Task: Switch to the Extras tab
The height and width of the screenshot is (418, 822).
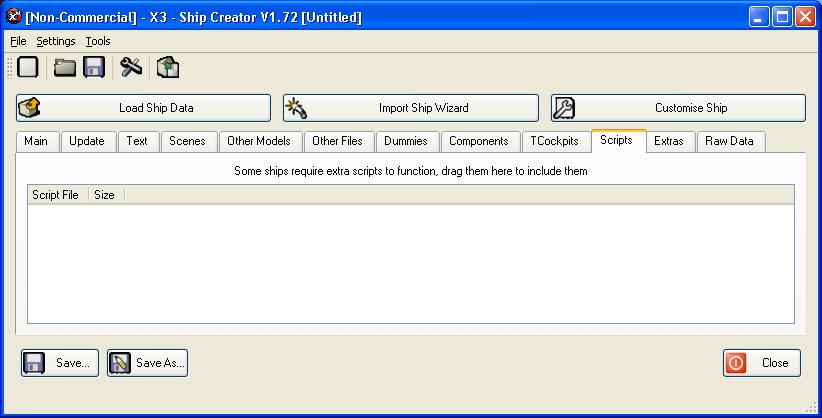Action: coord(669,142)
